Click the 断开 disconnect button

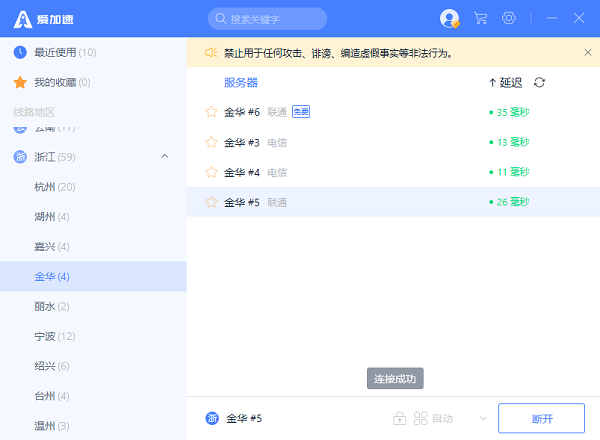pos(541,418)
